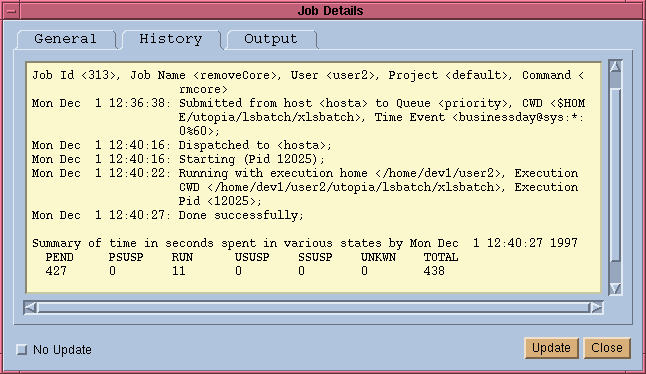Screen dimensions: 646x374
Task: Click the TOTAL value 438 in summary
Action: (x=434, y=271)
